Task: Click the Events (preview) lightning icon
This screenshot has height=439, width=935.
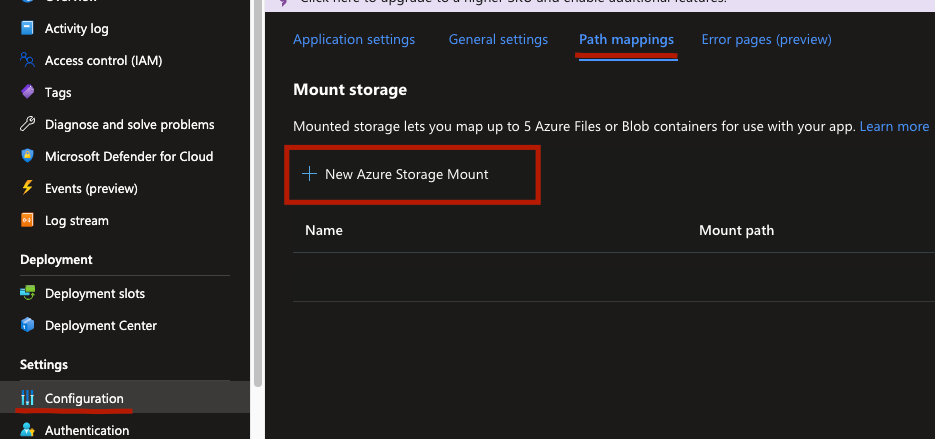Action: tap(27, 188)
